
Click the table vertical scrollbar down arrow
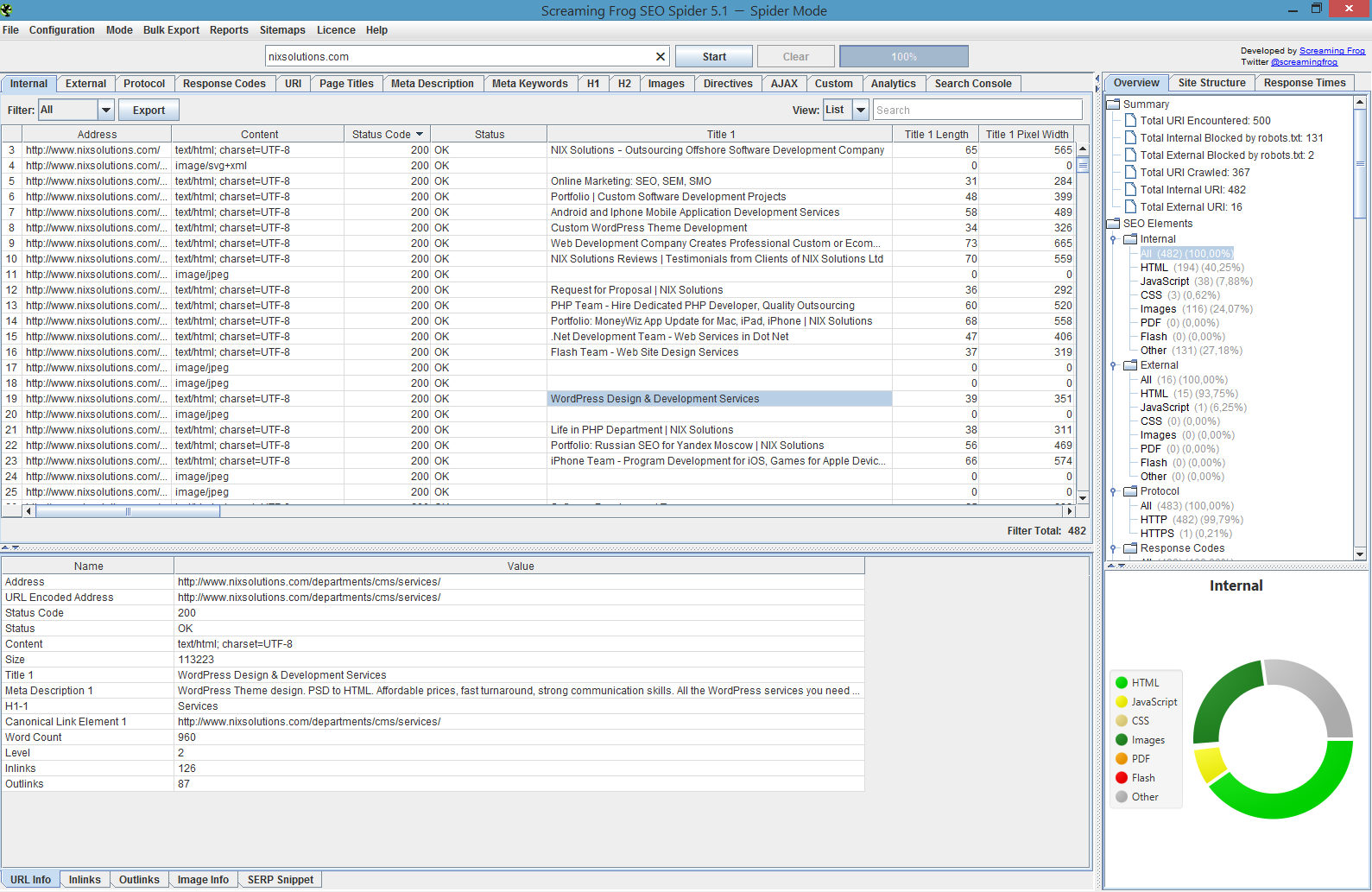(1083, 498)
